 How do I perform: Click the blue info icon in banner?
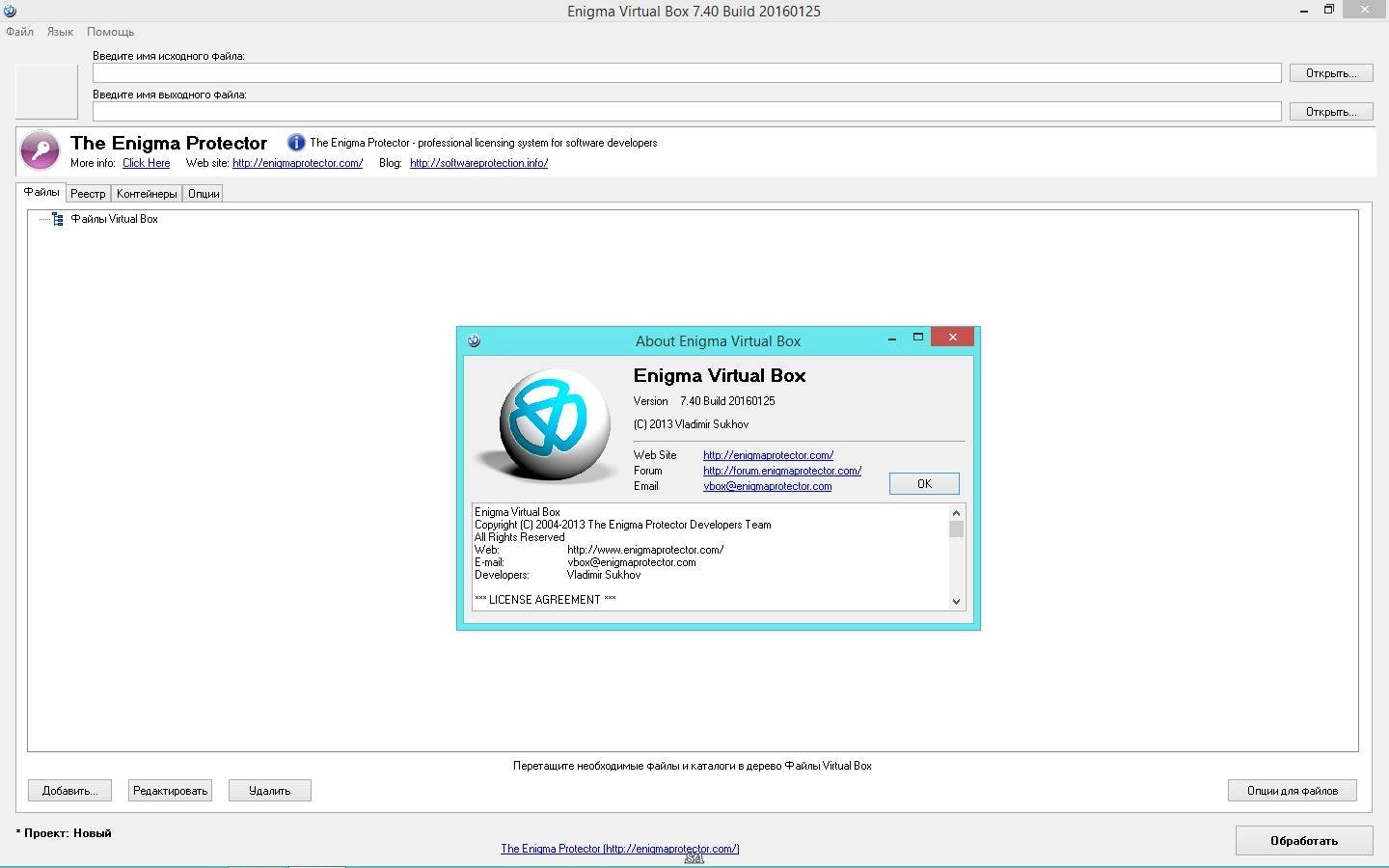point(296,143)
